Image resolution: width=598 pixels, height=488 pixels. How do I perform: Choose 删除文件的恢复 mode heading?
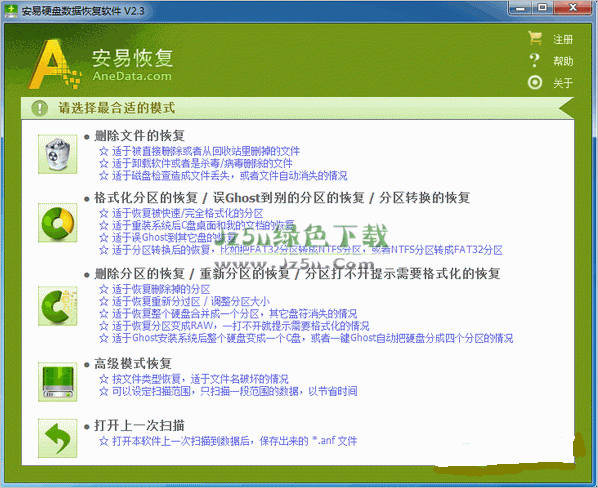click(x=139, y=136)
